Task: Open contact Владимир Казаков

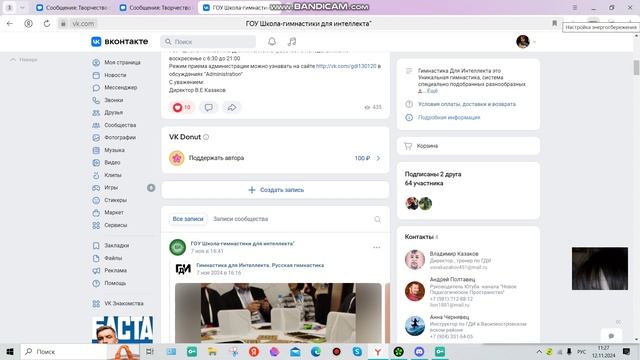Action: pos(454,253)
